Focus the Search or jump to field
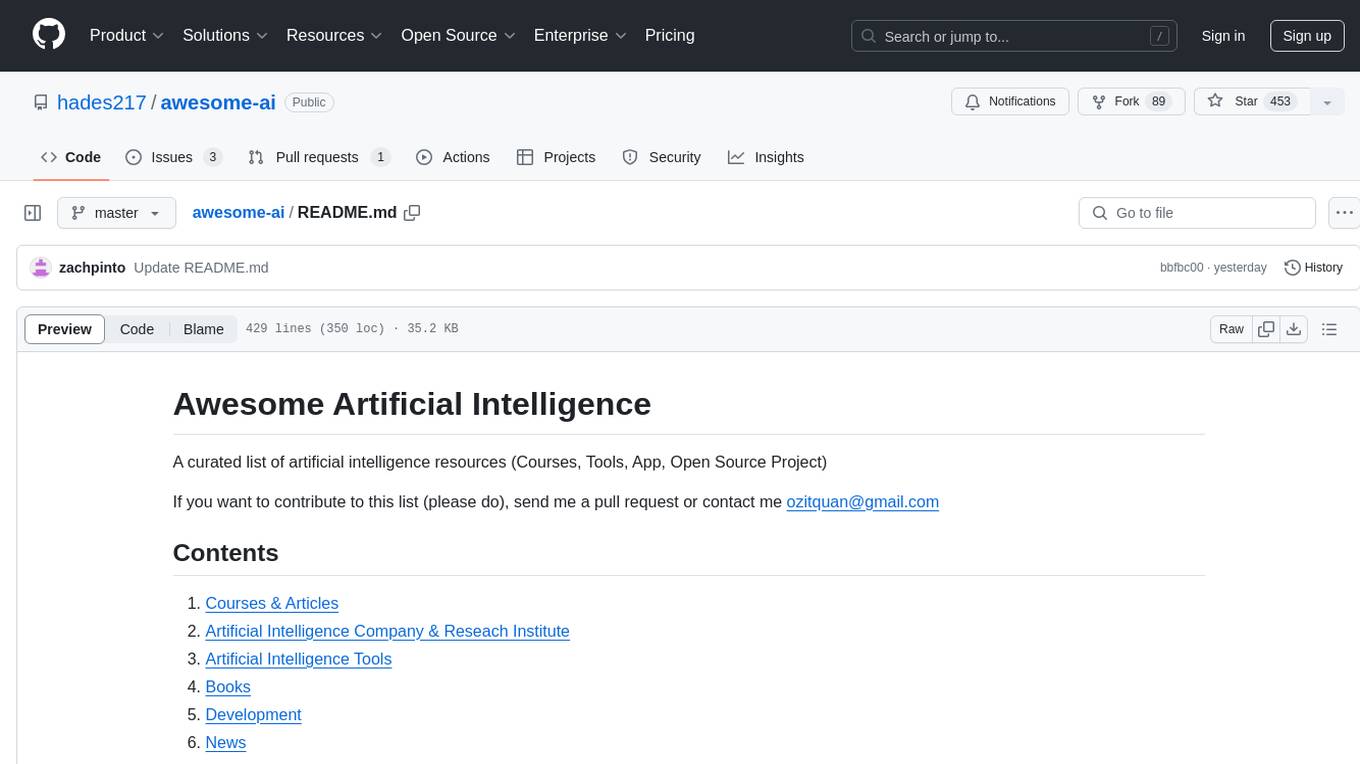Viewport: 1360px width, 764px height. 1014,36
